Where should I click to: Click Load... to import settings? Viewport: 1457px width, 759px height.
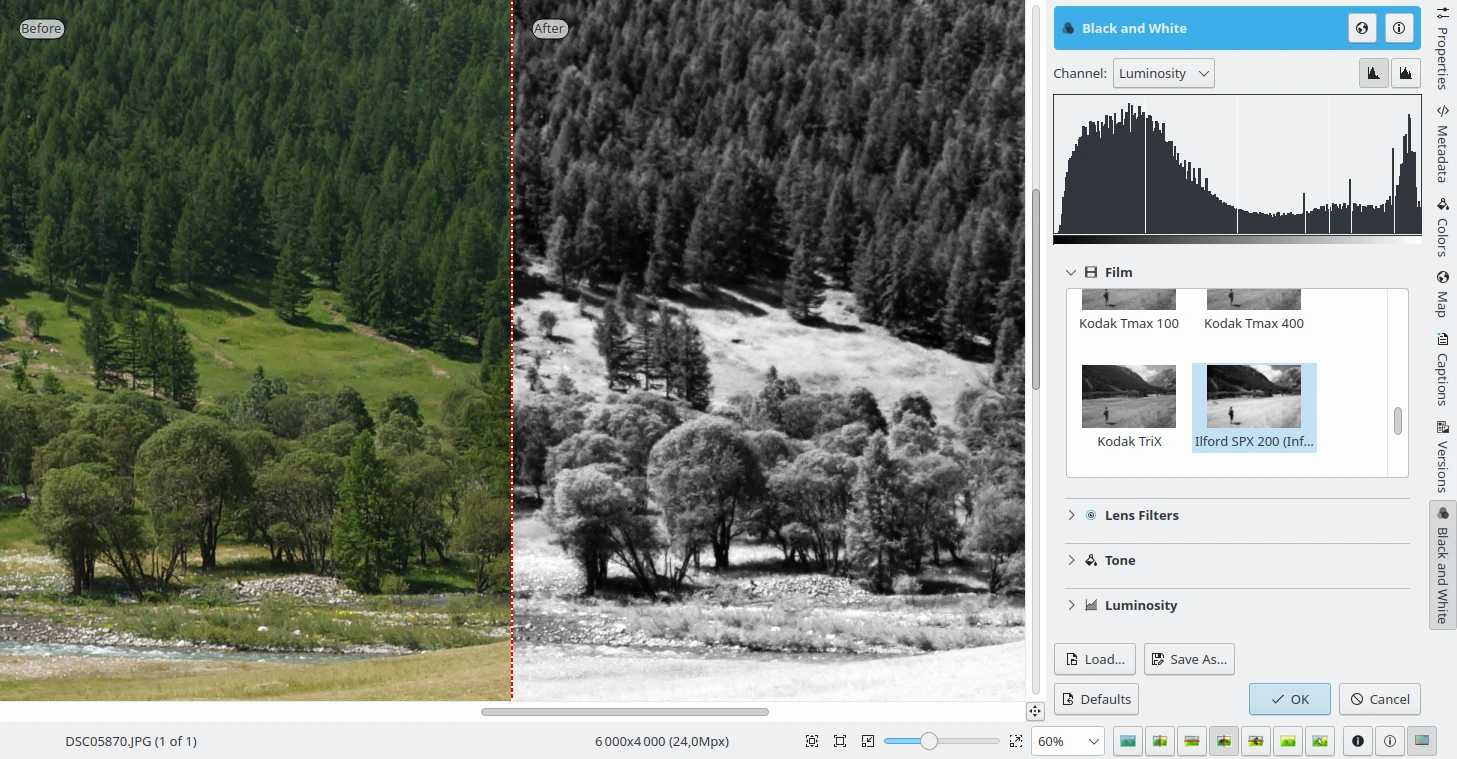pos(1094,659)
